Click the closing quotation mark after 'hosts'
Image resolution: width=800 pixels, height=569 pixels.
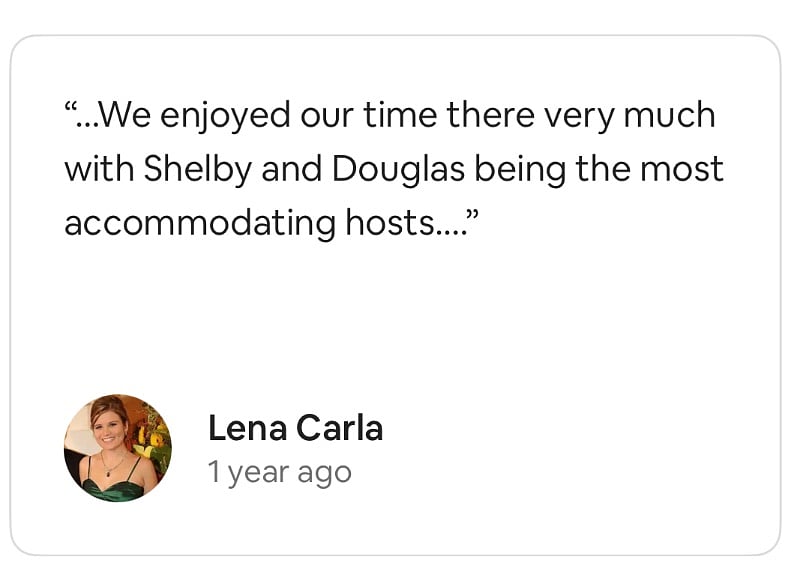coord(473,214)
